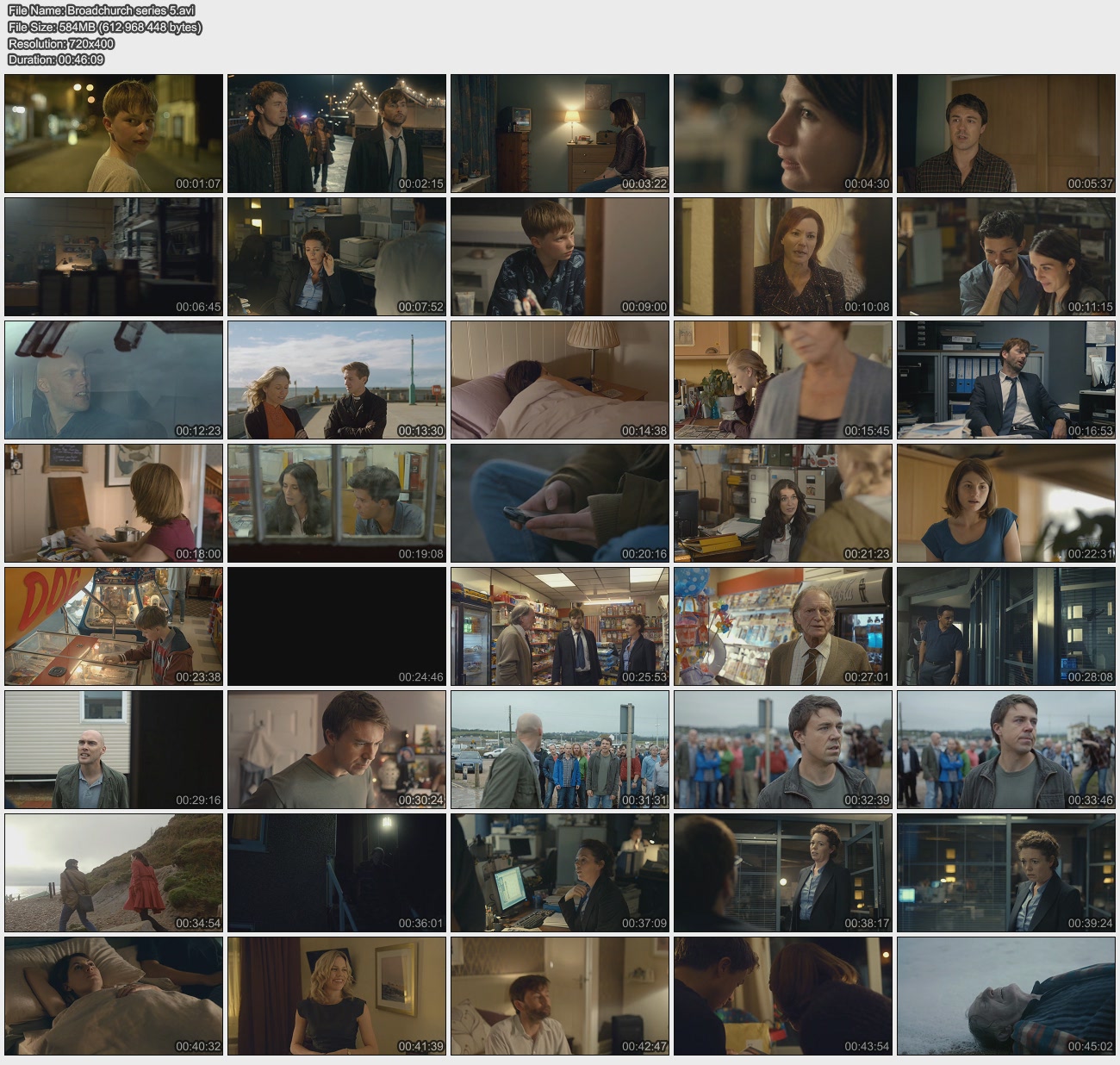Click the Duration 00:46:09 text
The width and height of the screenshot is (1120, 1065).
[x=56, y=59]
